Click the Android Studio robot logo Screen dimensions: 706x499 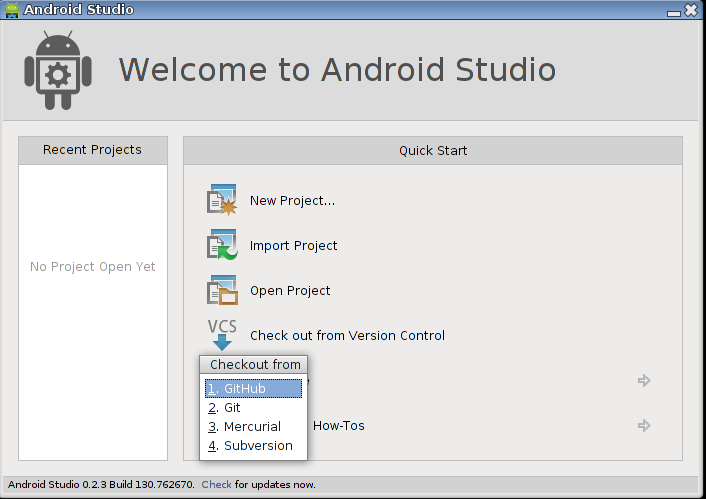point(58,70)
